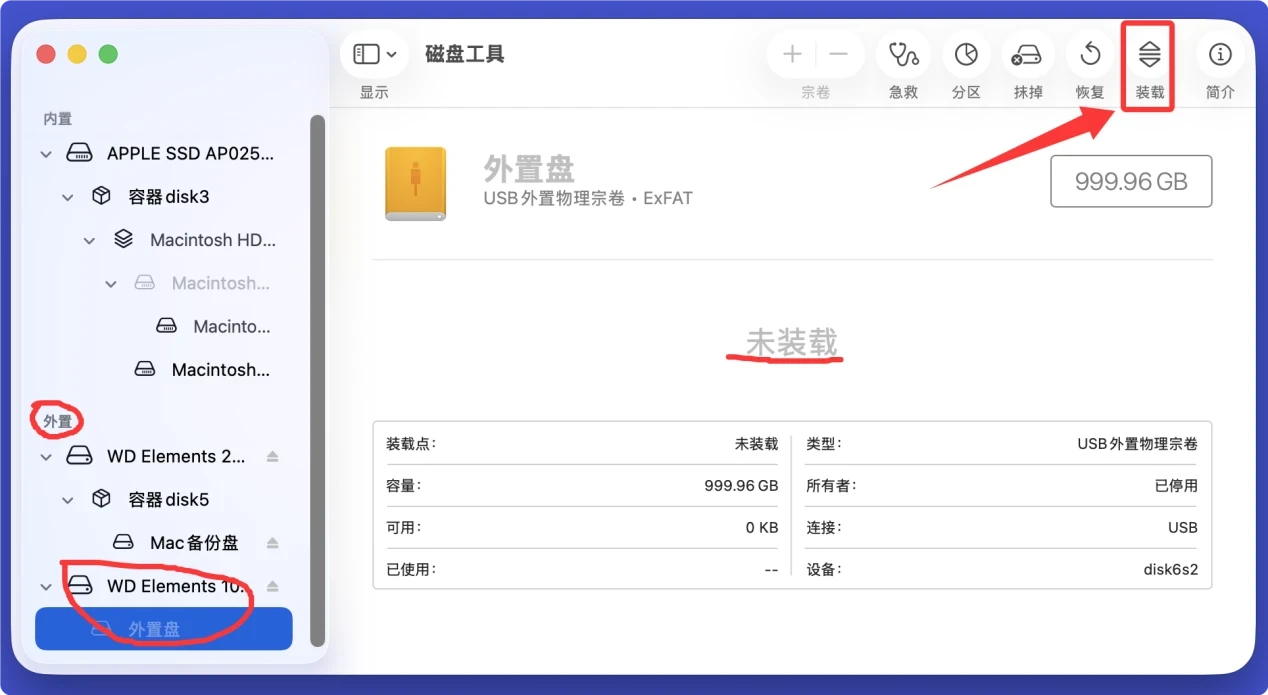This screenshot has height=695, width=1268.
Task: Click the 外置 sidebar section header
Action: point(57,422)
